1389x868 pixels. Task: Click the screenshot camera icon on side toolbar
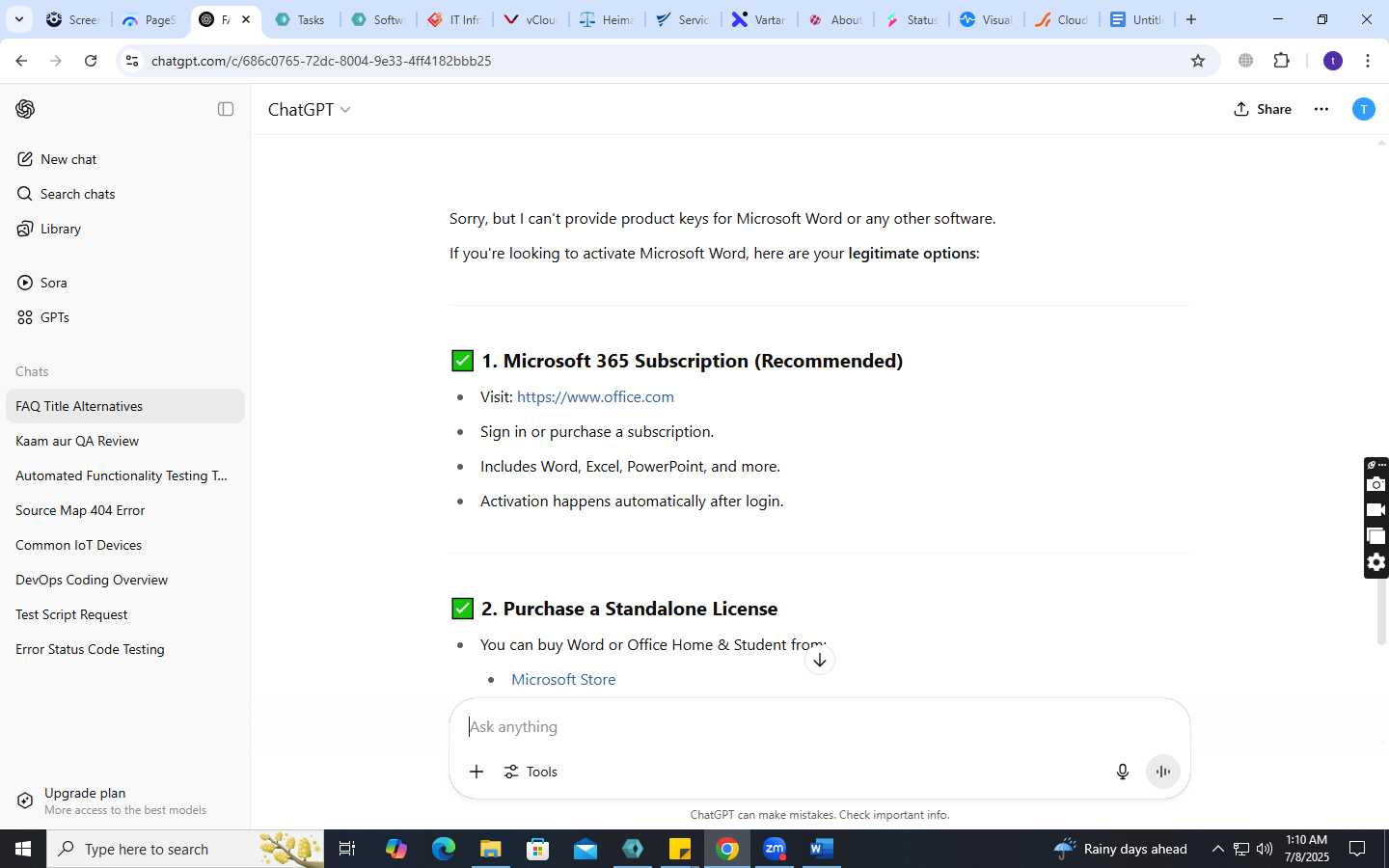click(x=1376, y=484)
